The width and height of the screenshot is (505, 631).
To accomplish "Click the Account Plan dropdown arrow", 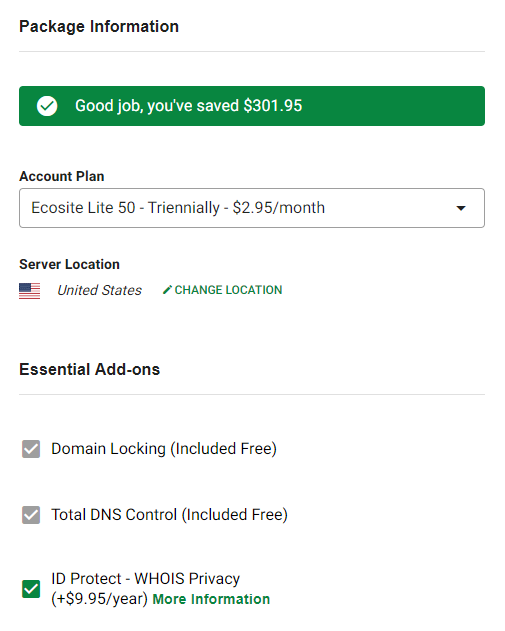I will (461, 208).
